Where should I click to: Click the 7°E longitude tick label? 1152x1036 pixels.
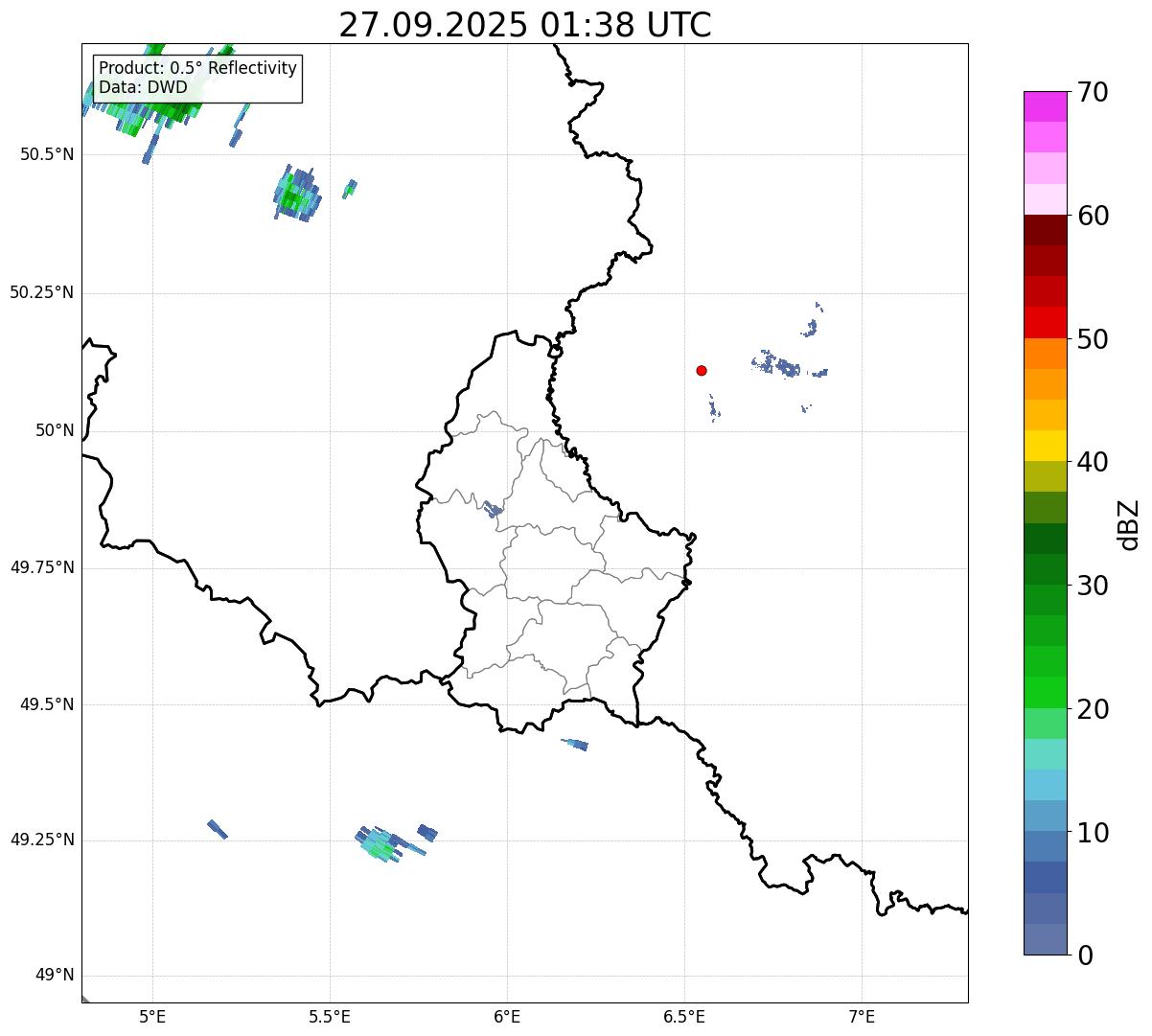(x=862, y=1016)
